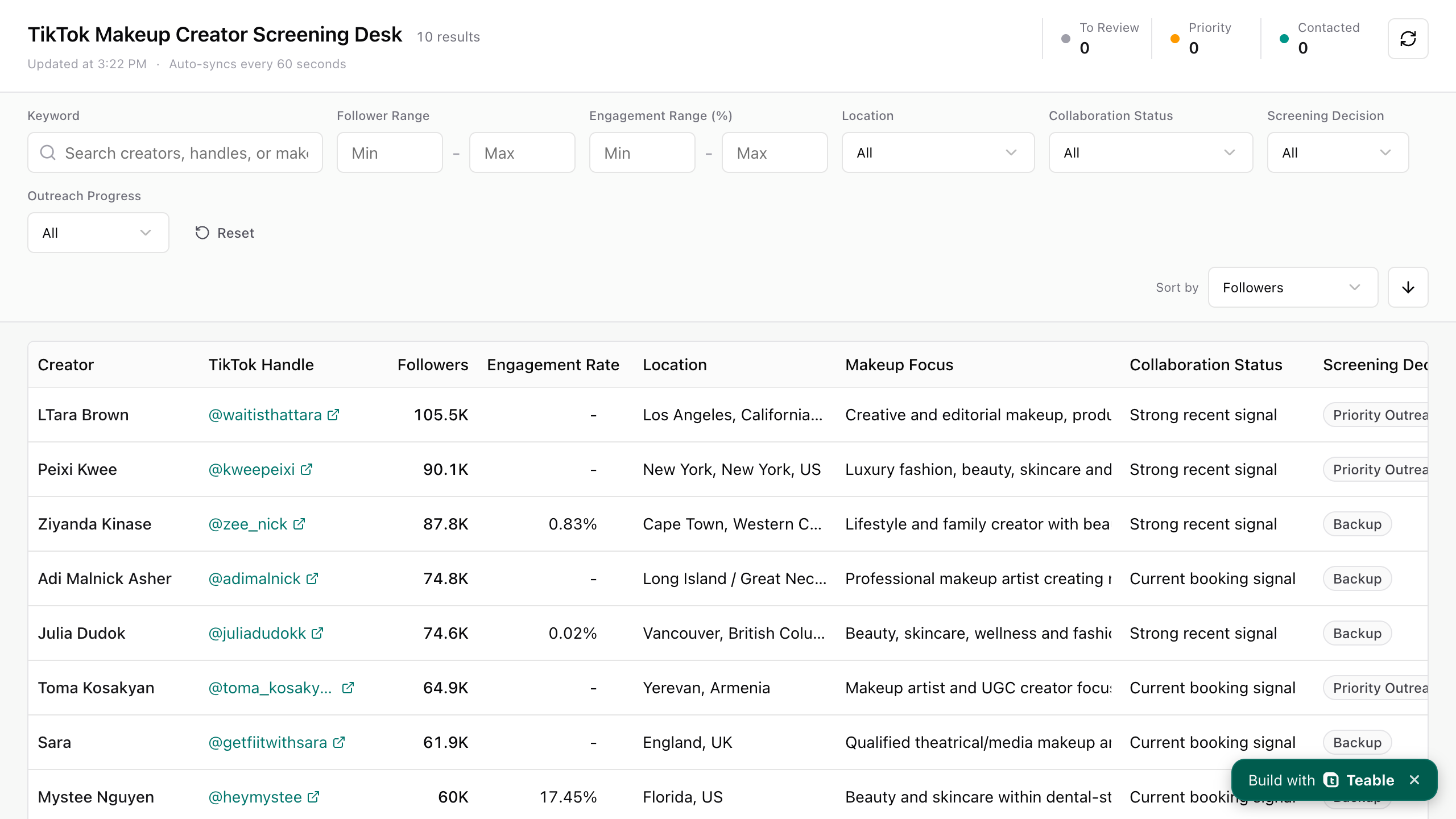Click LTara Brown's Priority Outreach badge
This screenshot has width=1456, height=819.
pyautogui.click(x=1376, y=415)
